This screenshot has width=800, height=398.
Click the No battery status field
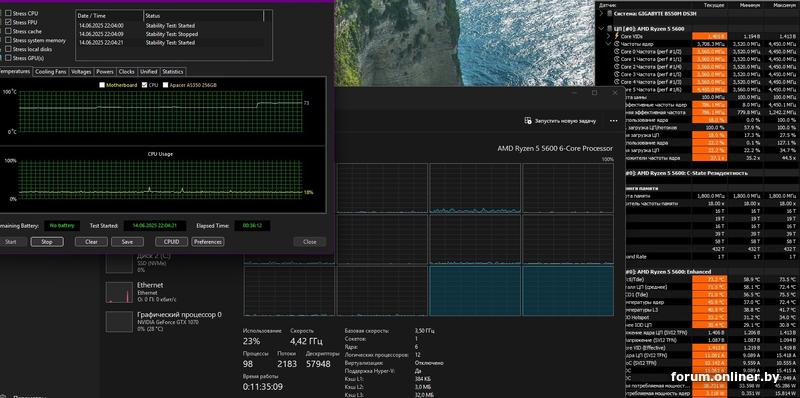pos(62,226)
